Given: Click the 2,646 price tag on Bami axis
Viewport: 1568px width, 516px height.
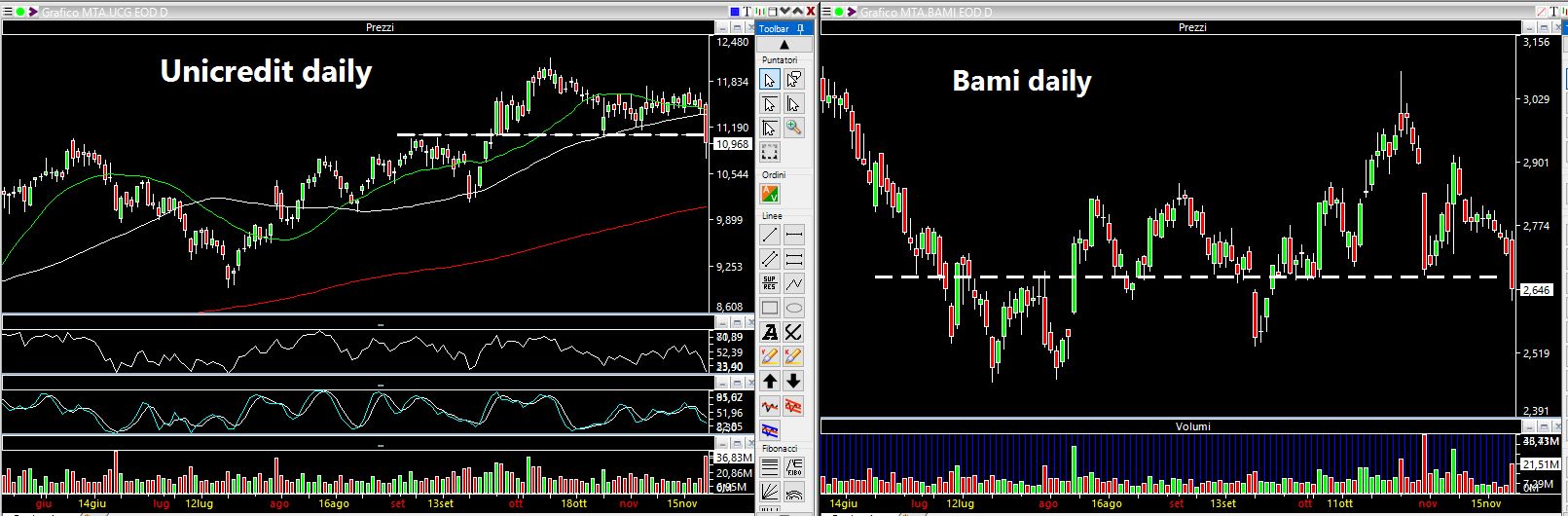Looking at the screenshot, I should coord(1537,290).
